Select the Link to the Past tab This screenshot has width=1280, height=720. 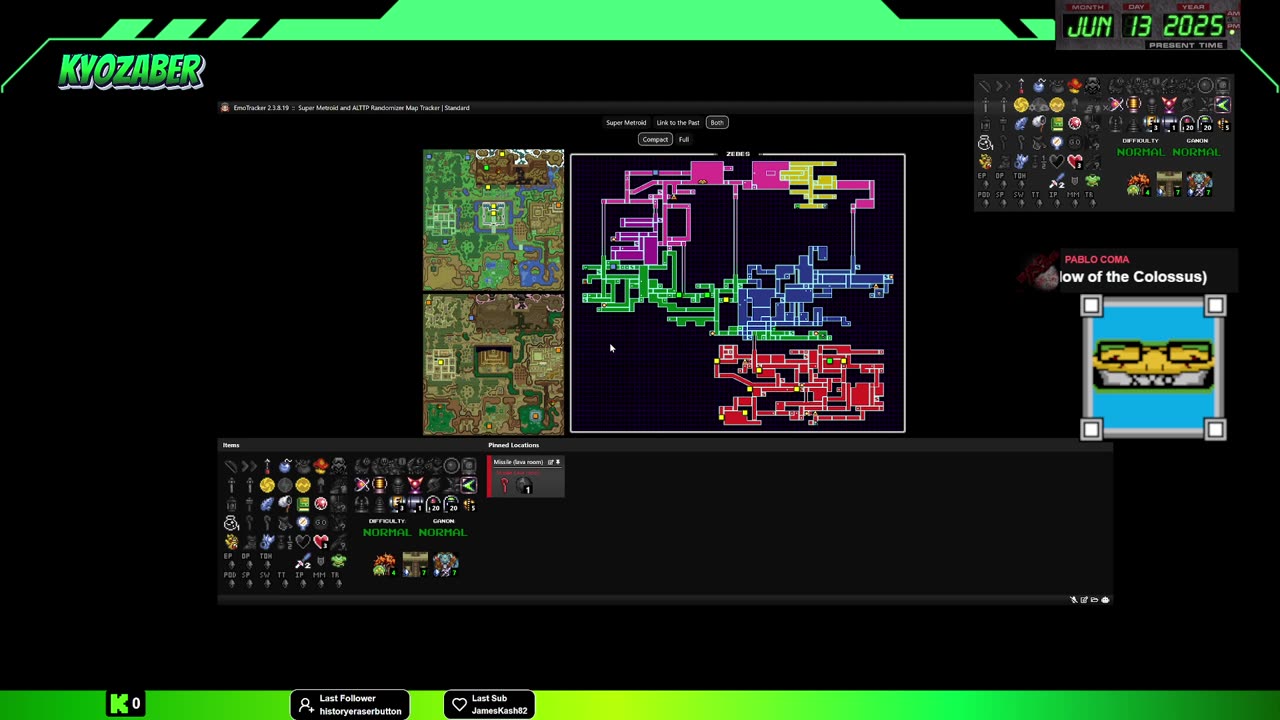(x=678, y=123)
